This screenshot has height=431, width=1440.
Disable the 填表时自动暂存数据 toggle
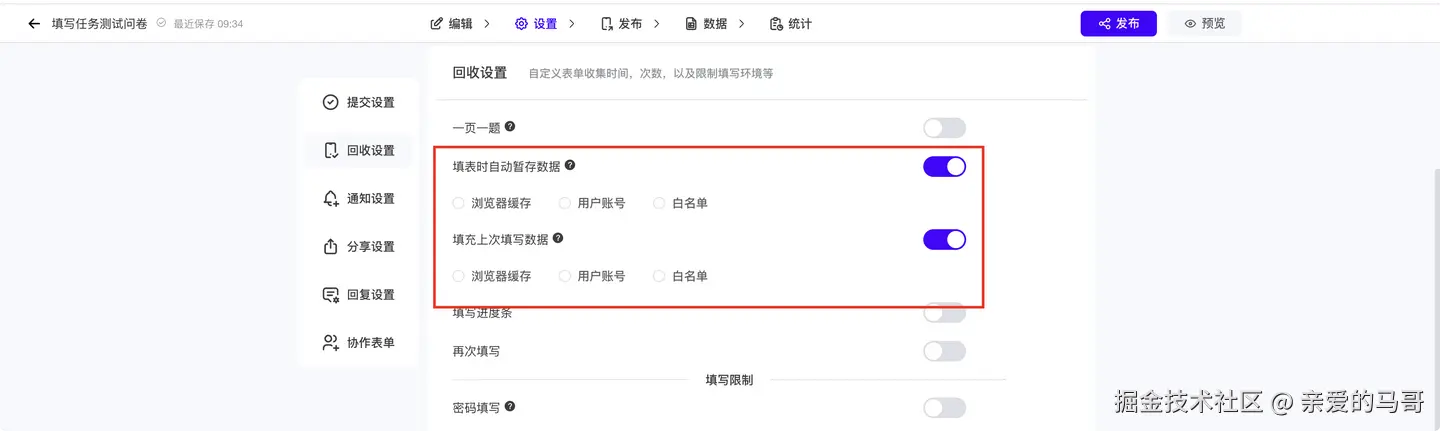(944, 166)
